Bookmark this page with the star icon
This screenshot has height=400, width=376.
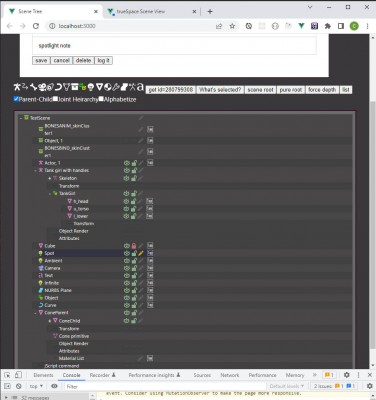(x=232, y=26)
